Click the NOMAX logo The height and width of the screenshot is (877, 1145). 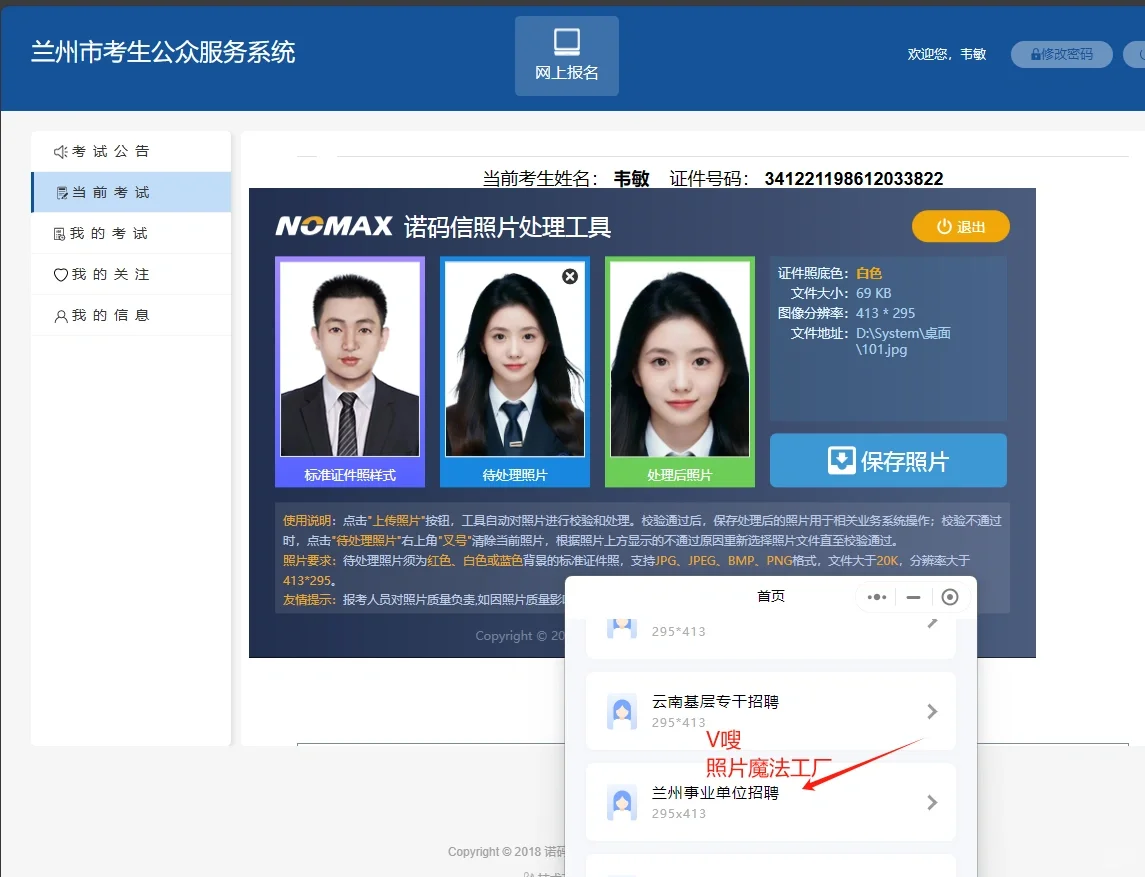(334, 226)
